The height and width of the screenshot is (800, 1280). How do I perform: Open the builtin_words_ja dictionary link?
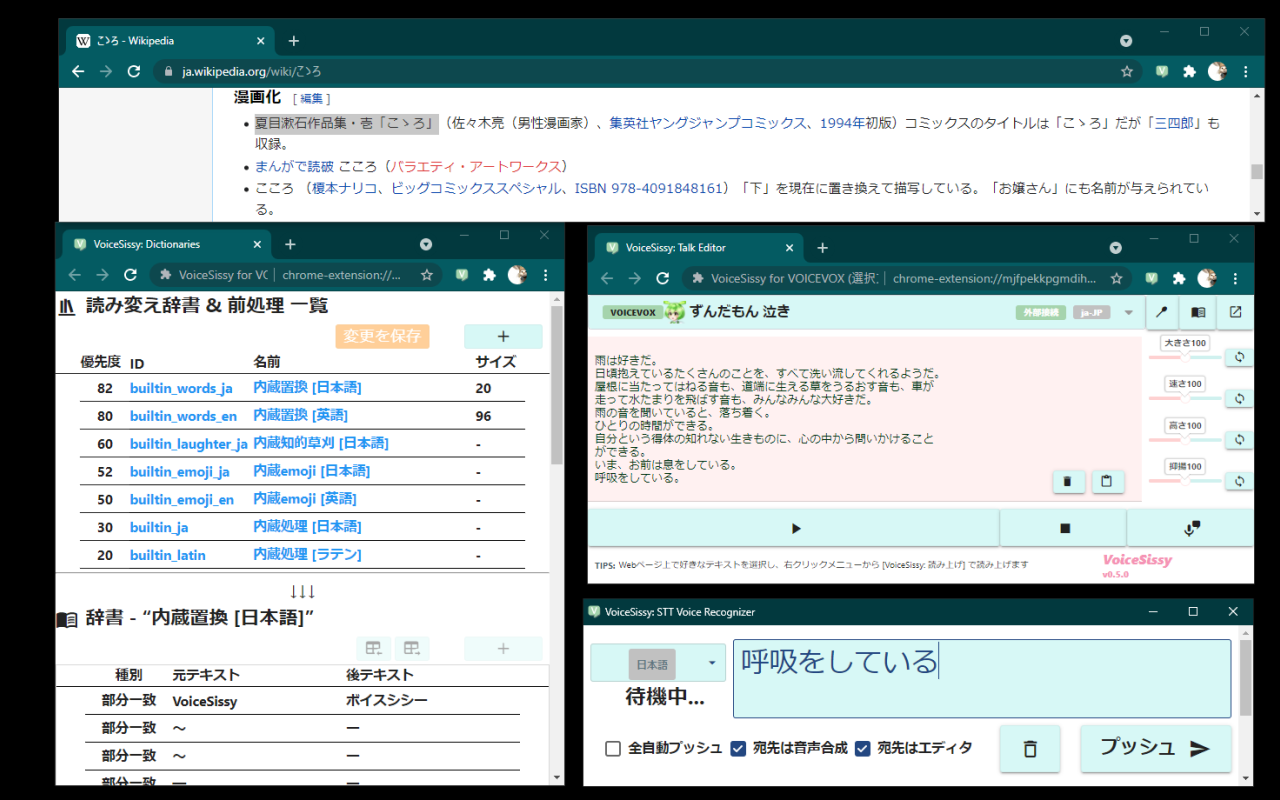[x=181, y=388]
